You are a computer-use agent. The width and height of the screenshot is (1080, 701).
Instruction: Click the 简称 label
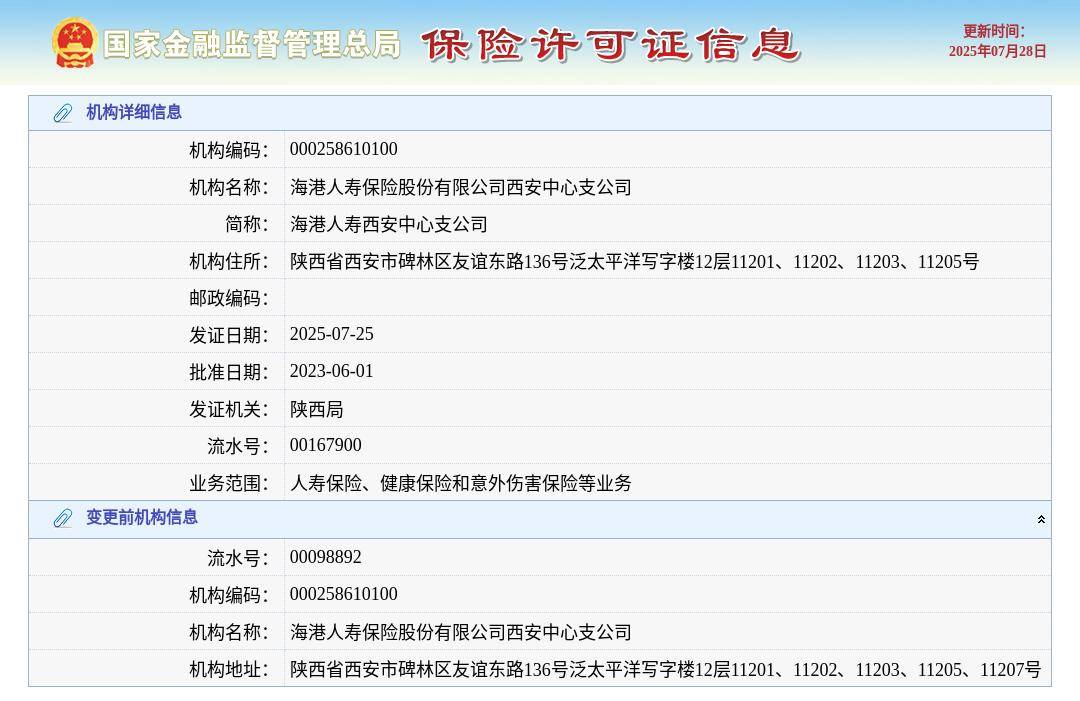(247, 224)
